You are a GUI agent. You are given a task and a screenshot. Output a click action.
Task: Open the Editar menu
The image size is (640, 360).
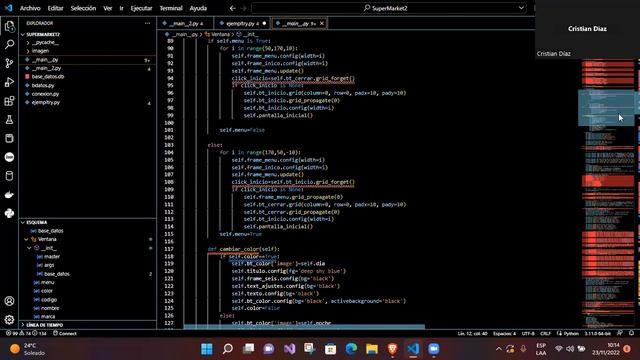tap(55, 8)
